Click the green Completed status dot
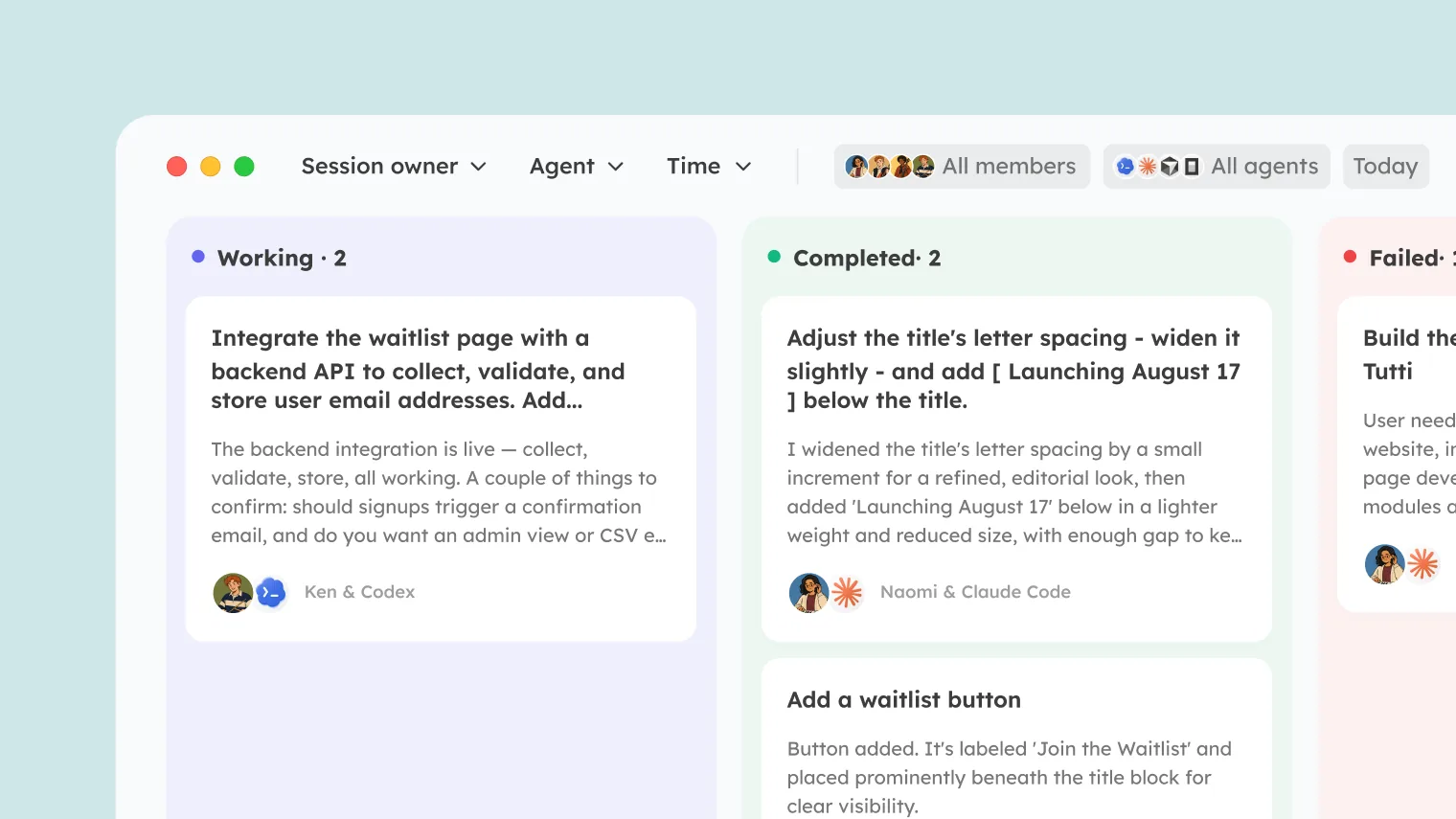Image resolution: width=1456 pixels, height=819 pixels. tap(774, 257)
